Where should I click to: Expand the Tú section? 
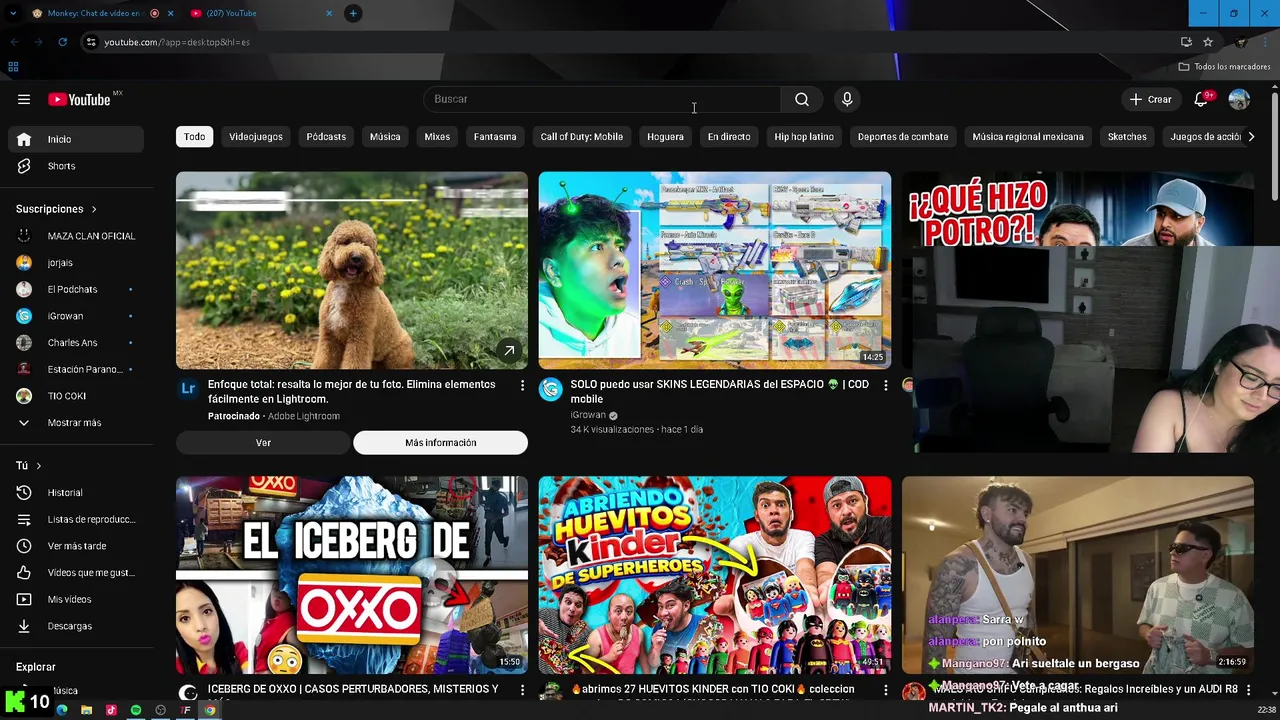click(29, 466)
